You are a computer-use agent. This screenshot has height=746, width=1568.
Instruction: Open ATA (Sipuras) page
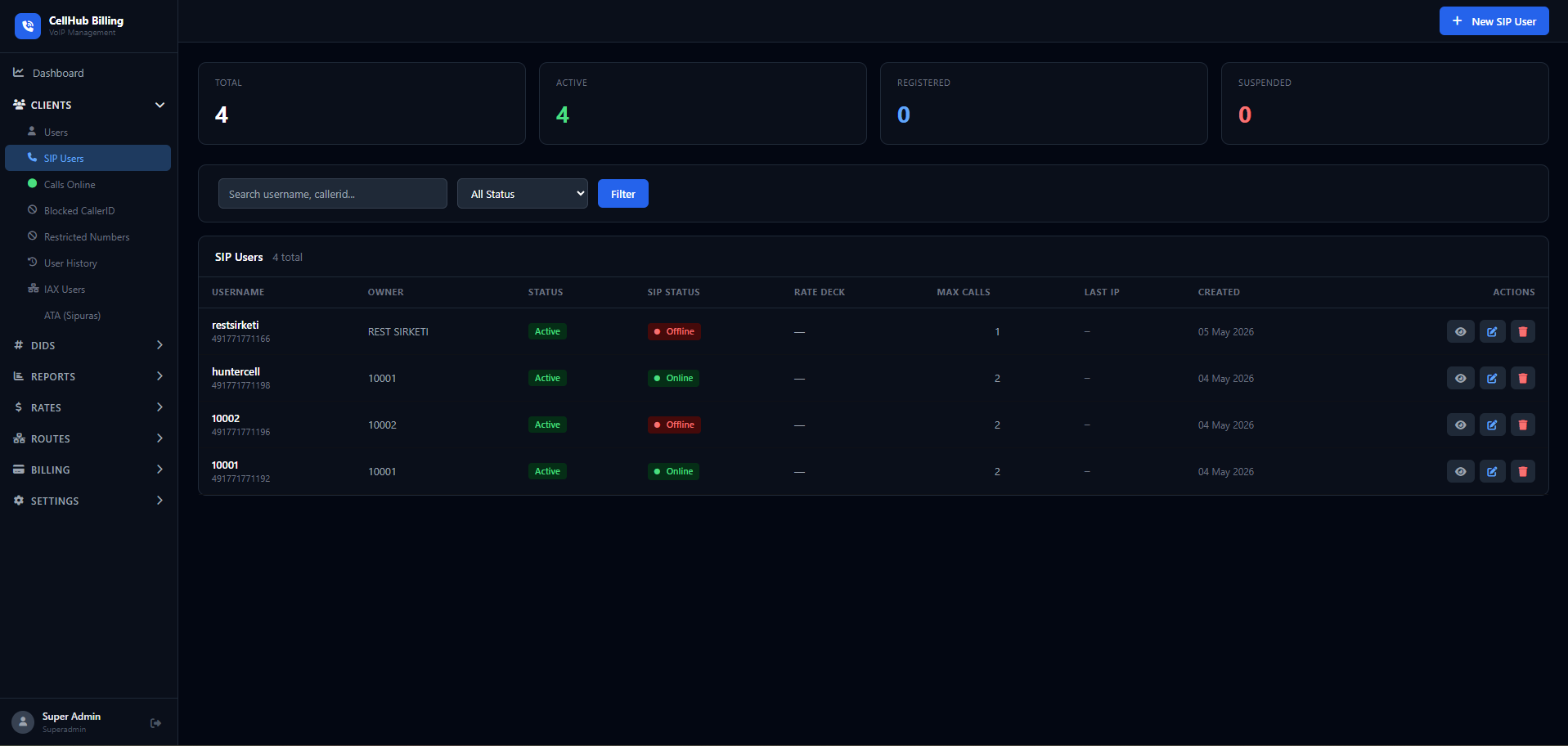click(x=88, y=315)
